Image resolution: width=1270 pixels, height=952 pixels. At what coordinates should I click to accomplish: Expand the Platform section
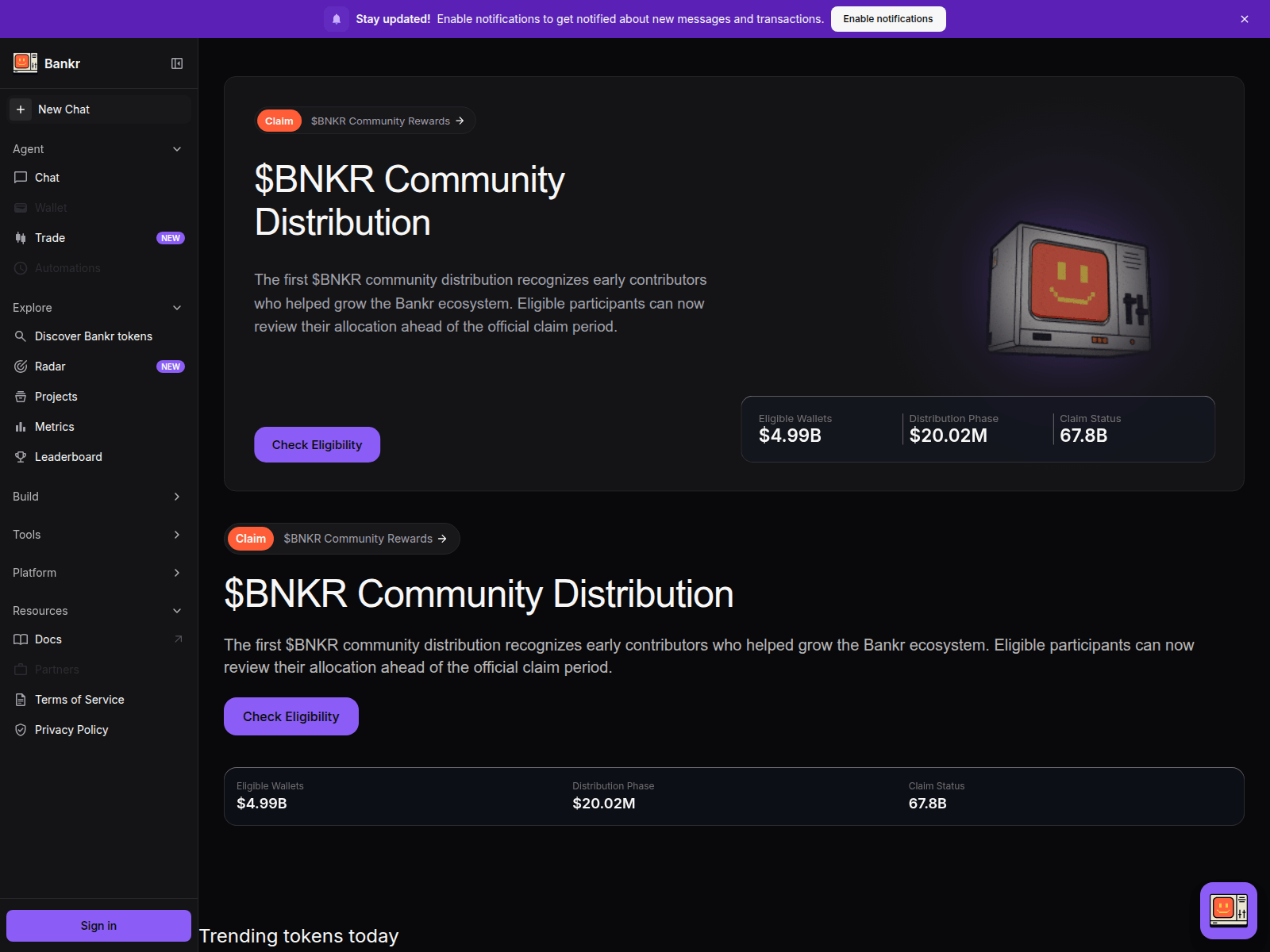pos(98,573)
